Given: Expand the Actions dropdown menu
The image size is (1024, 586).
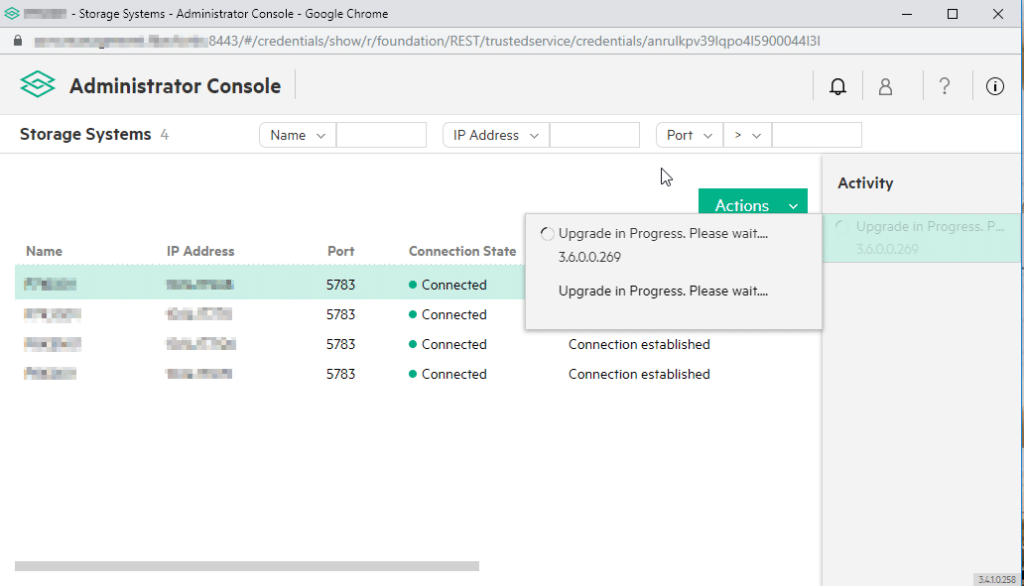Looking at the screenshot, I should point(752,204).
